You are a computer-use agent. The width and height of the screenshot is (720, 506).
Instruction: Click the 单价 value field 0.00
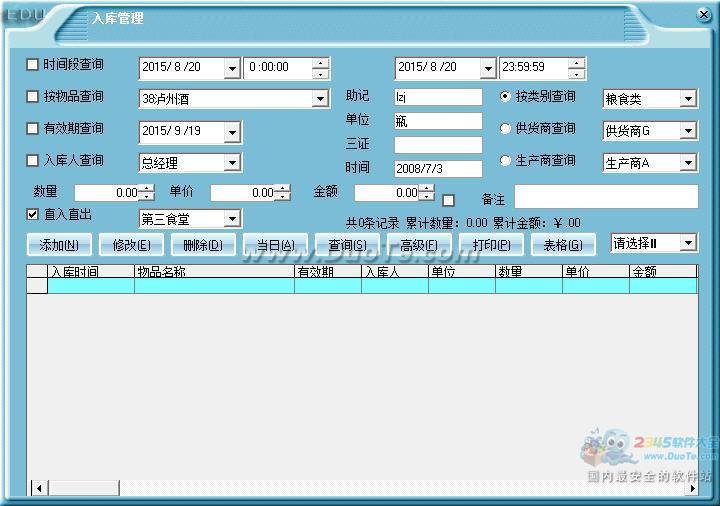pyautogui.click(x=243, y=192)
